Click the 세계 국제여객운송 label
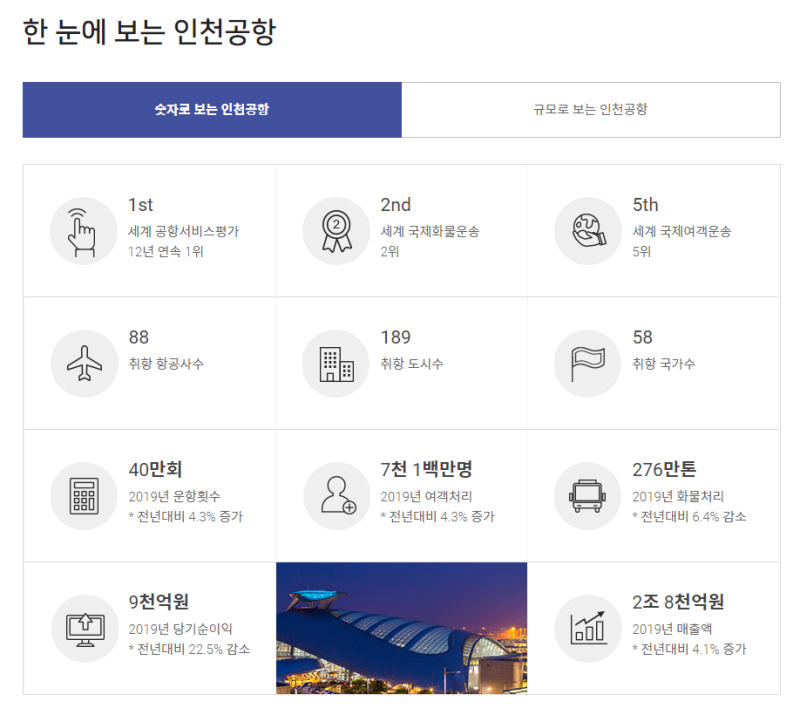The image size is (800, 708). (x=682, y=231)
